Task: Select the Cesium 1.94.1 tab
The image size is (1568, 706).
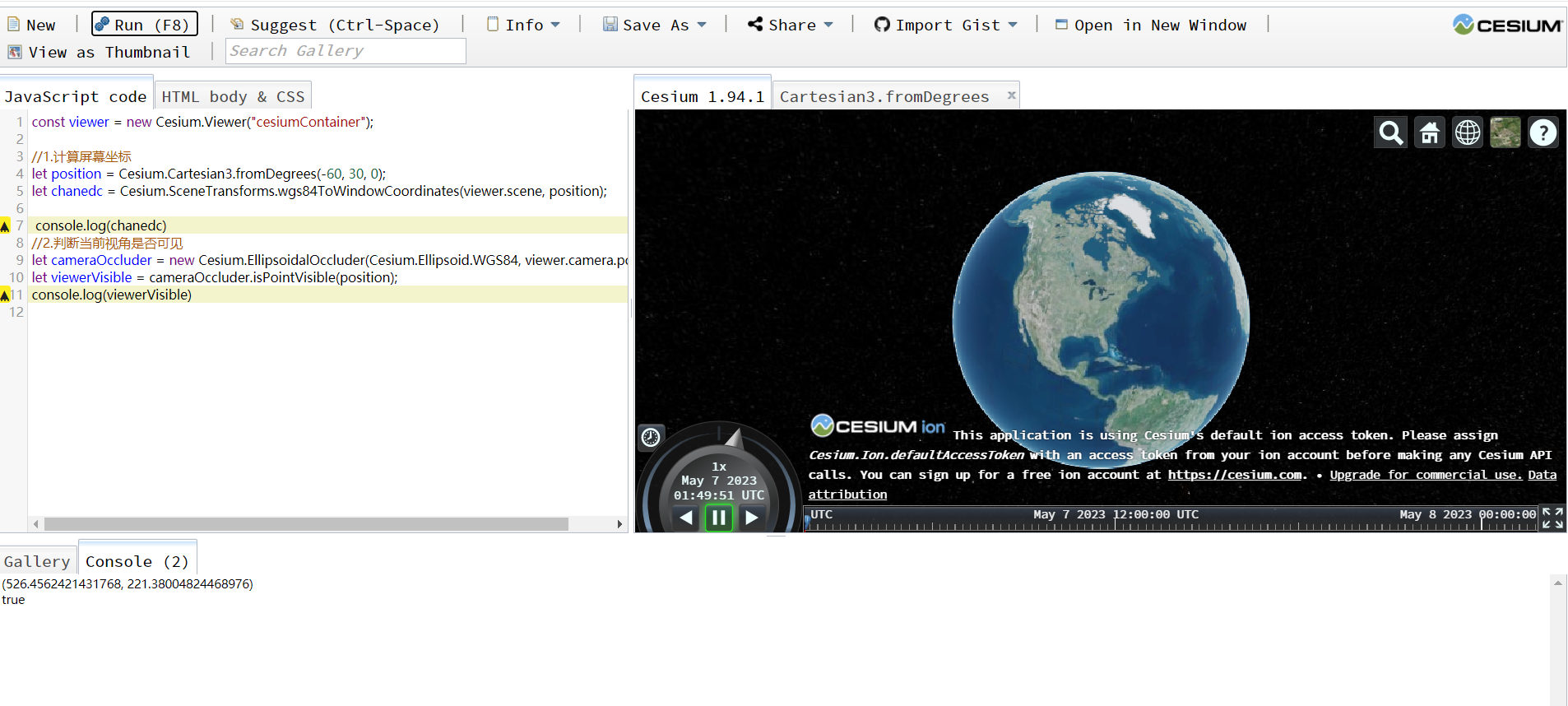Action: tap(703, 96)
